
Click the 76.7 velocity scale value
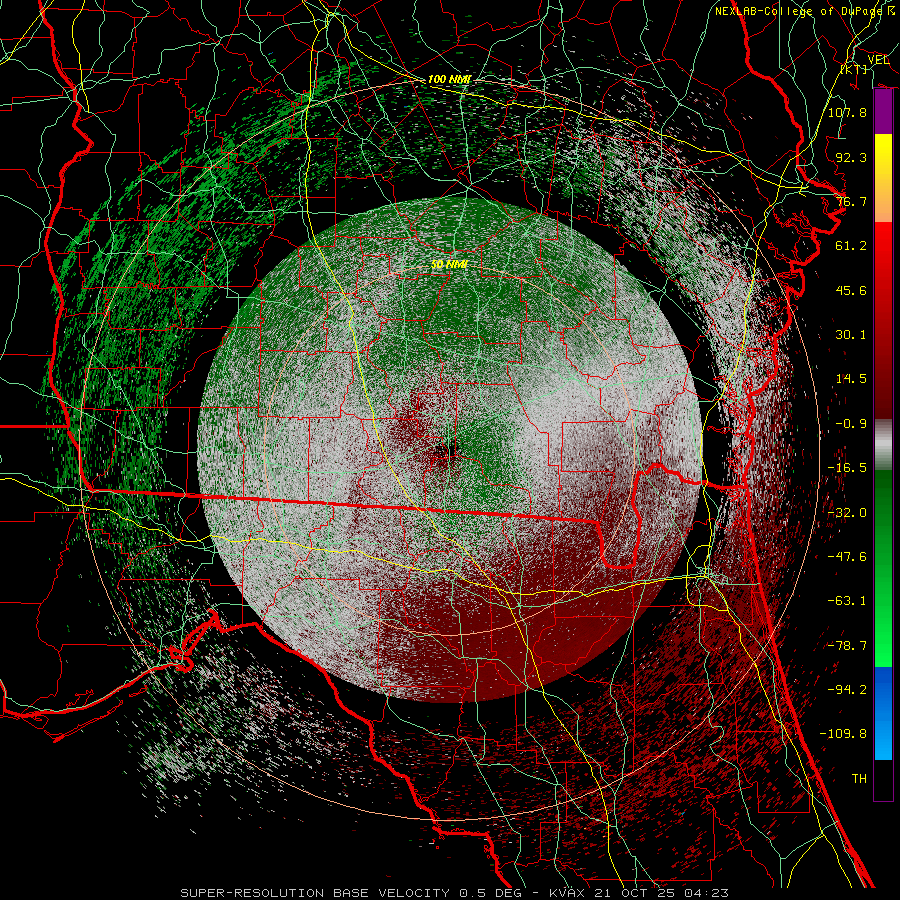point(851,201)
